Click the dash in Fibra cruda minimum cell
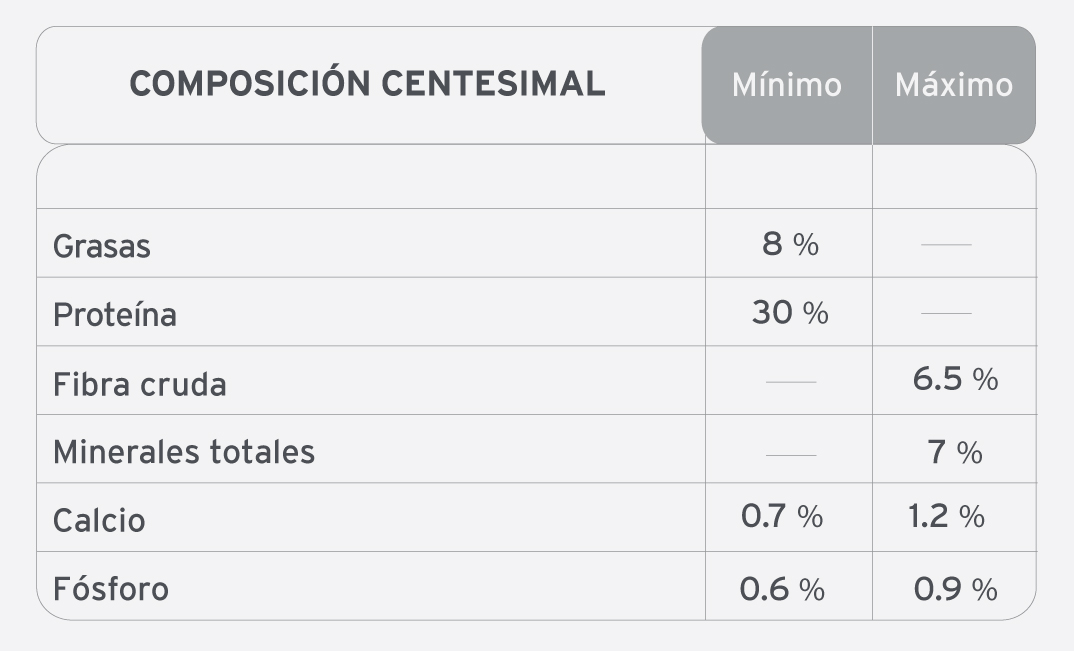The image size is (1074, 651). tap(790, 382)
